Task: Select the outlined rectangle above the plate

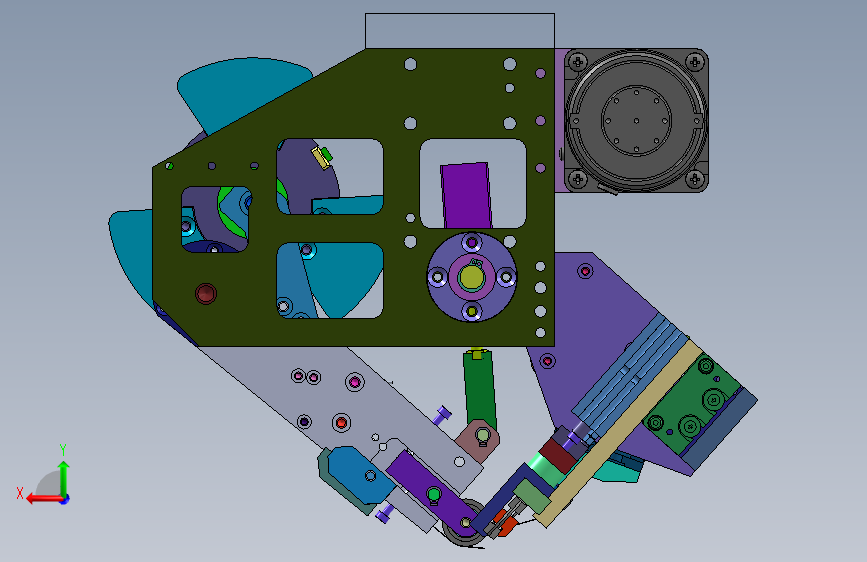Action: [x=459, y=31]
